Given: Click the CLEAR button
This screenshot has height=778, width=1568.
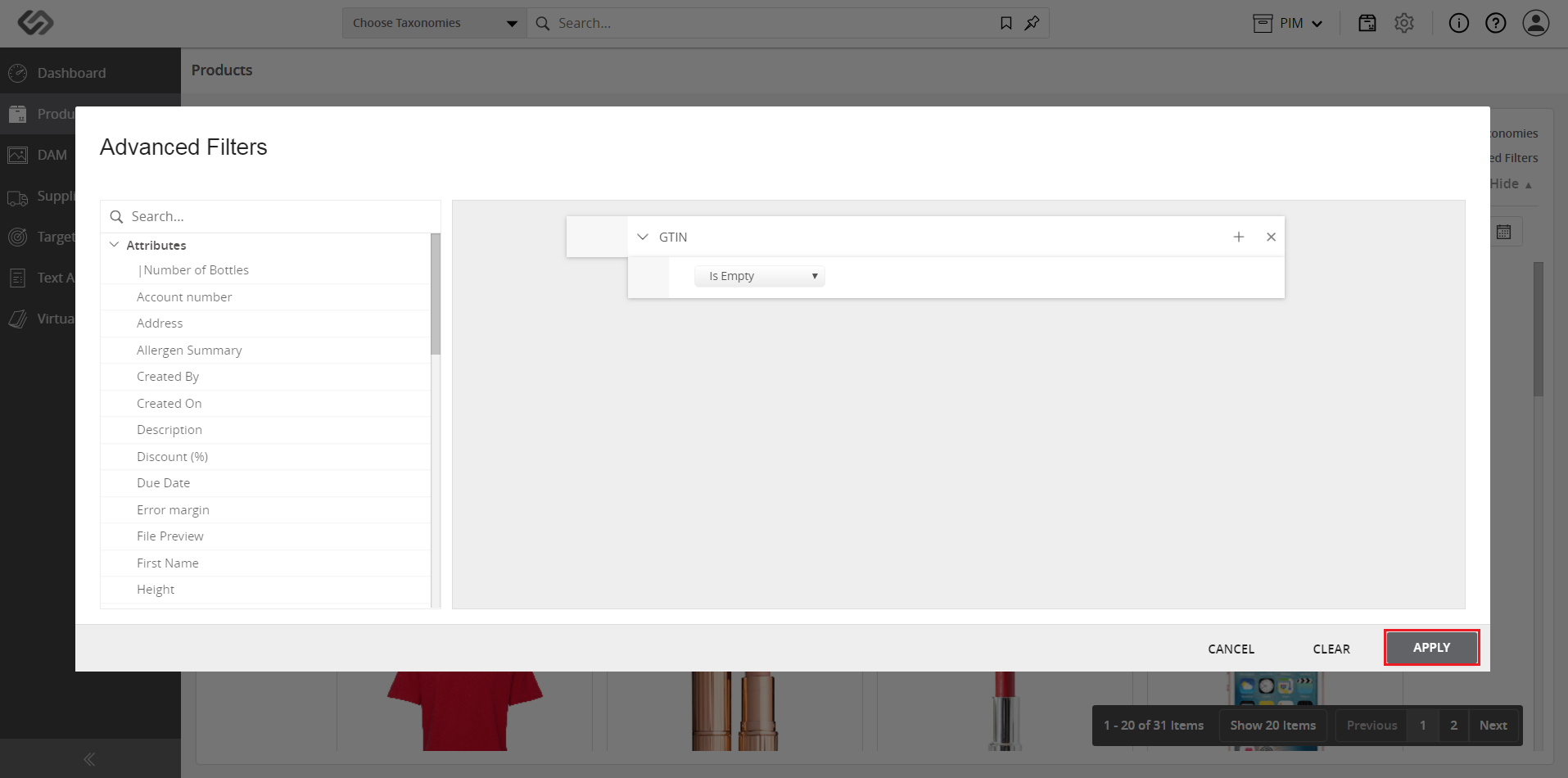Looking at the screenshot, I should (x=1331, y=649).
